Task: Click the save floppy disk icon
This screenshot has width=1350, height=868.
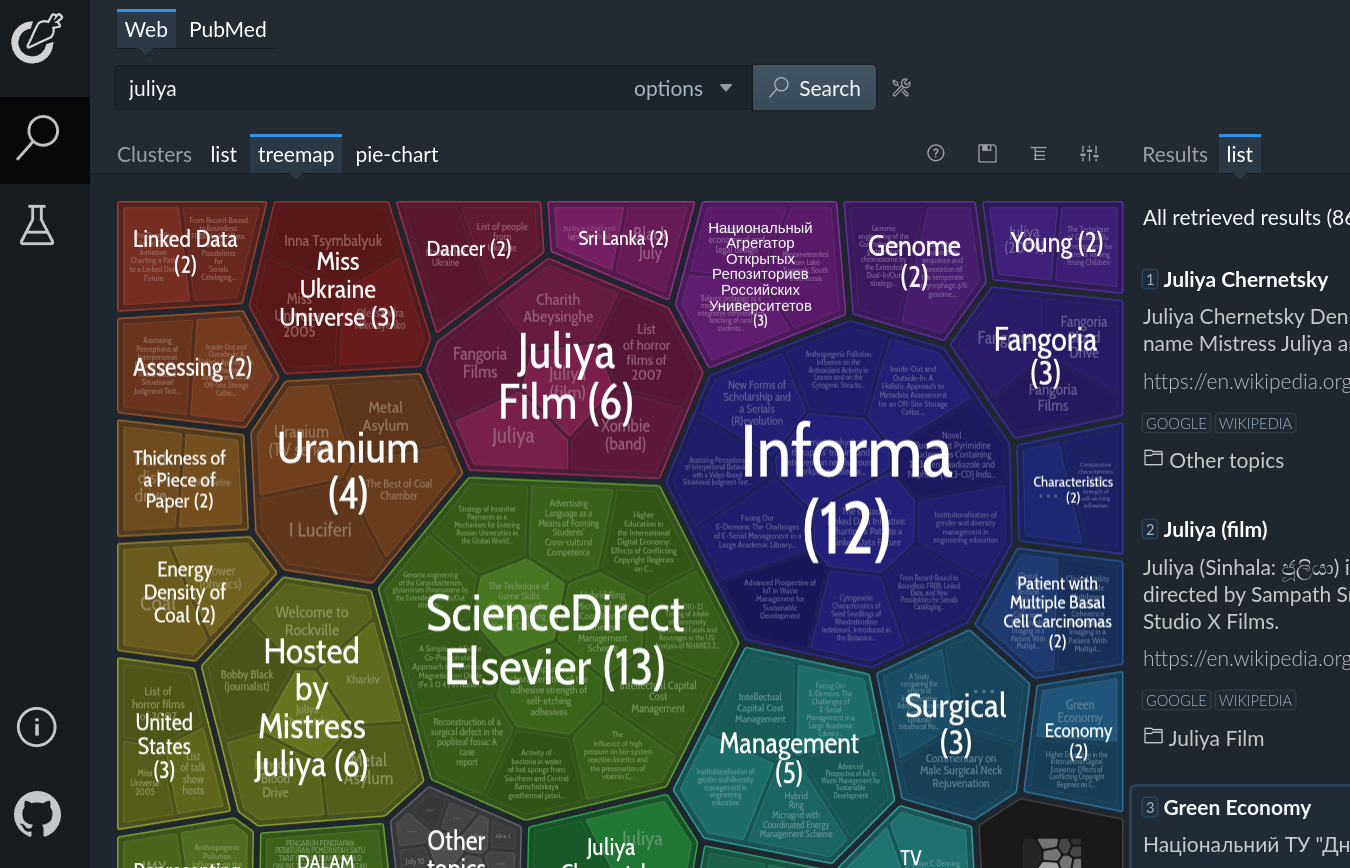Action: pyautogui.click(x=987, y=153)
